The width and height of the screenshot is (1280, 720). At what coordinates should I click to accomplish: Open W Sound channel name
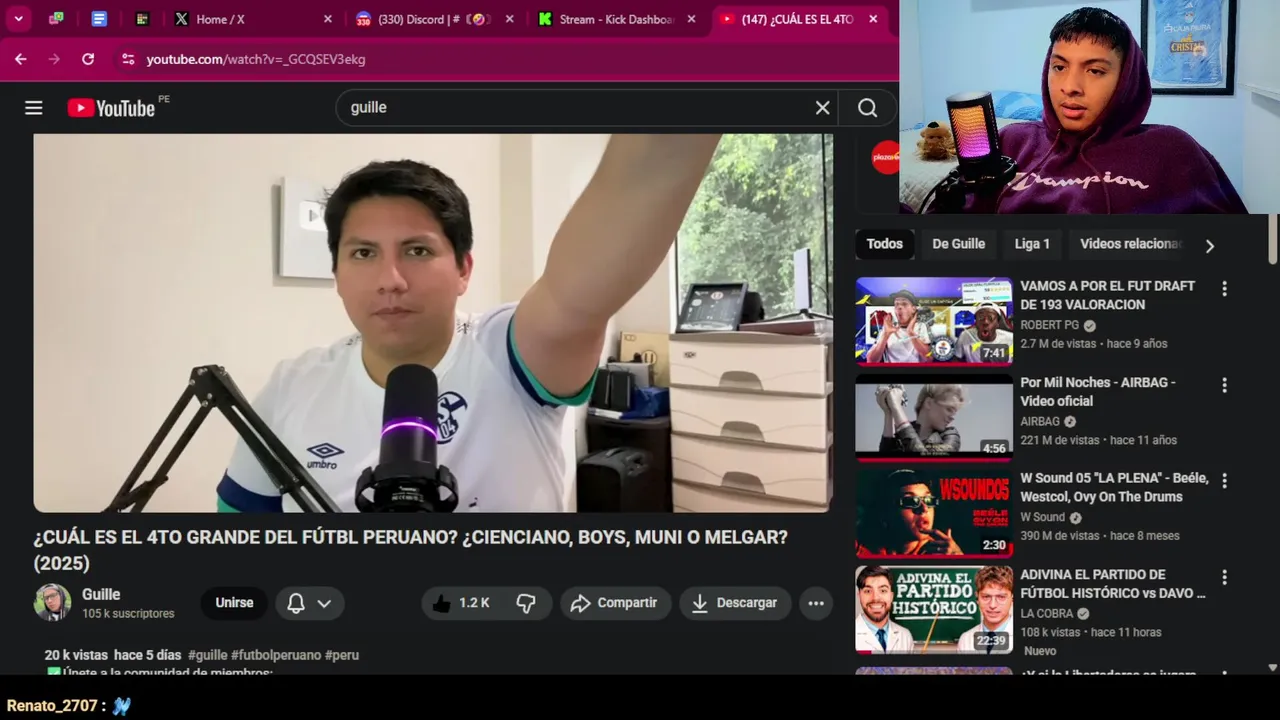pos(1042,517)
